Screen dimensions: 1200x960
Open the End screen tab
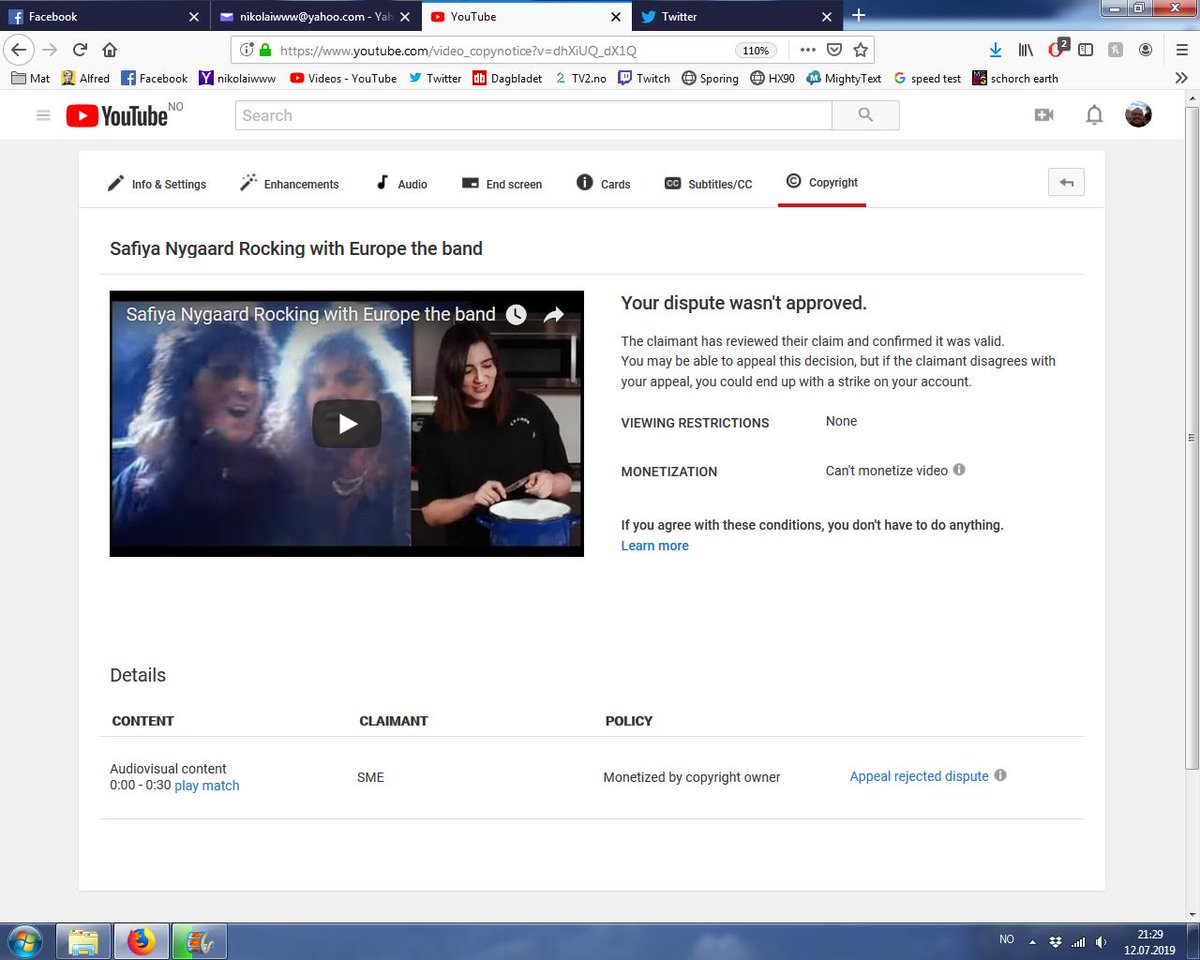[502, 183]
